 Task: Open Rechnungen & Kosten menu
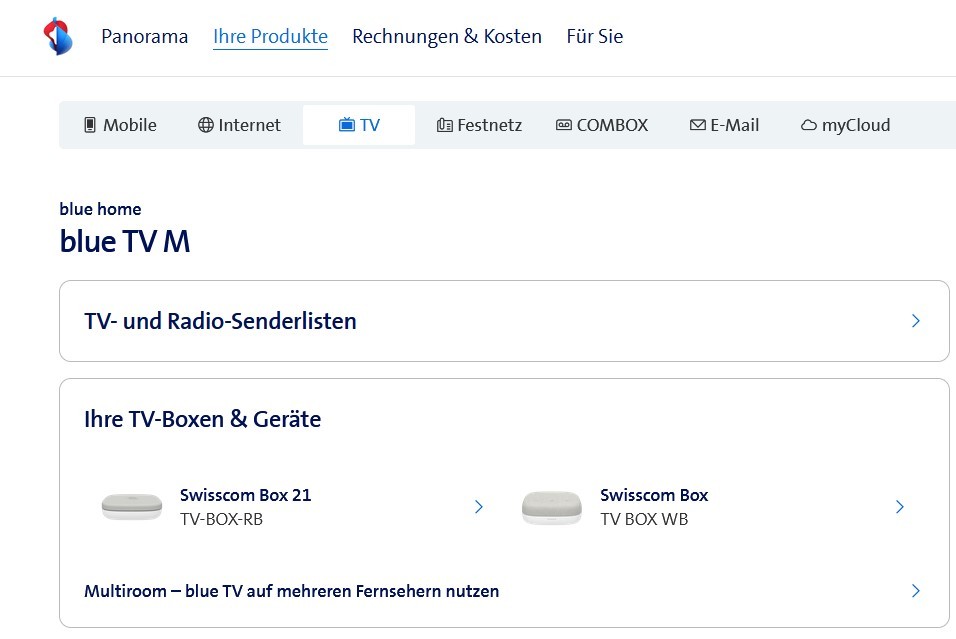click(447, 37)
